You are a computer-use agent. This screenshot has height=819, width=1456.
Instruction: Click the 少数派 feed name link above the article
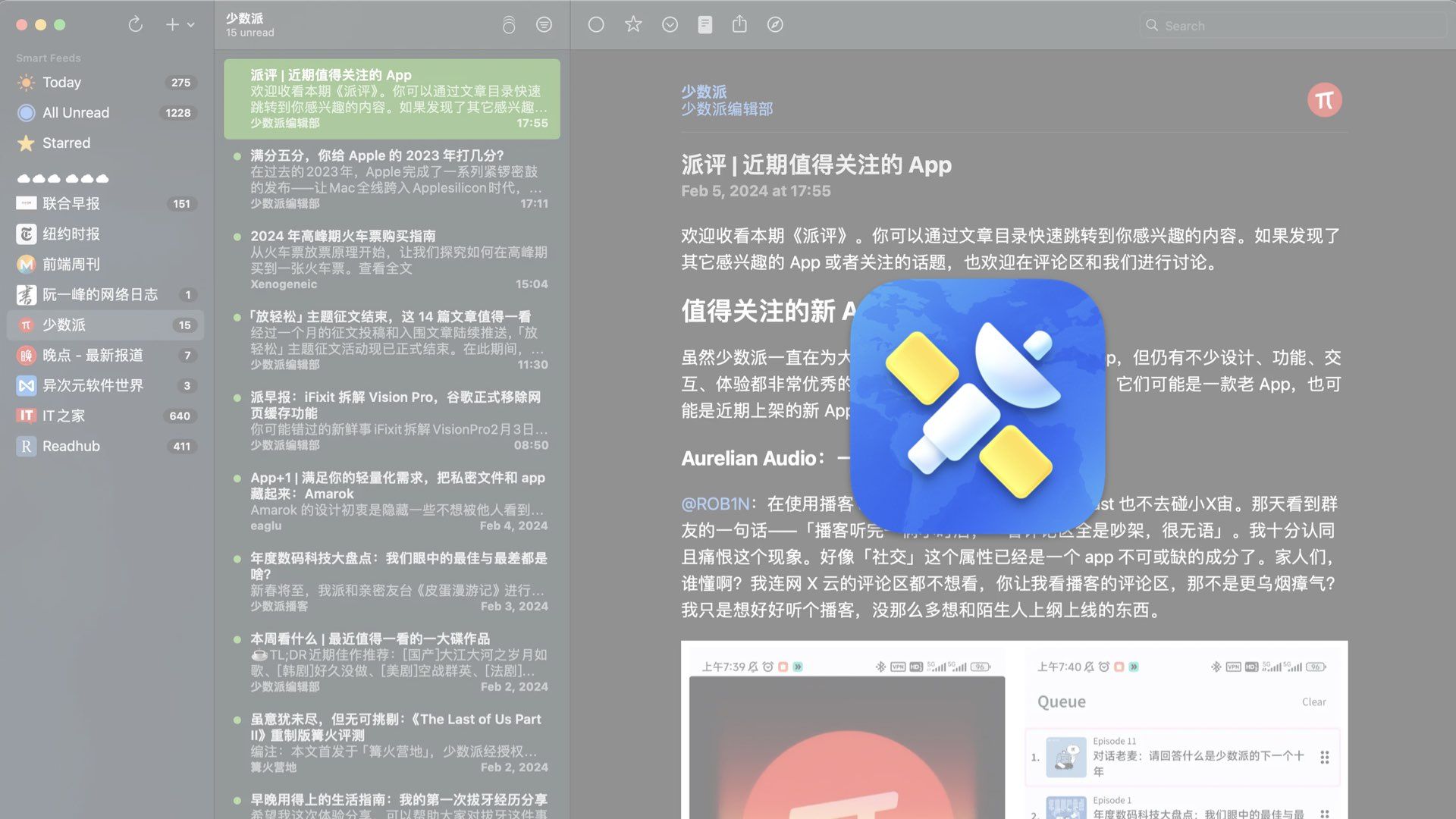click(702, 91)
